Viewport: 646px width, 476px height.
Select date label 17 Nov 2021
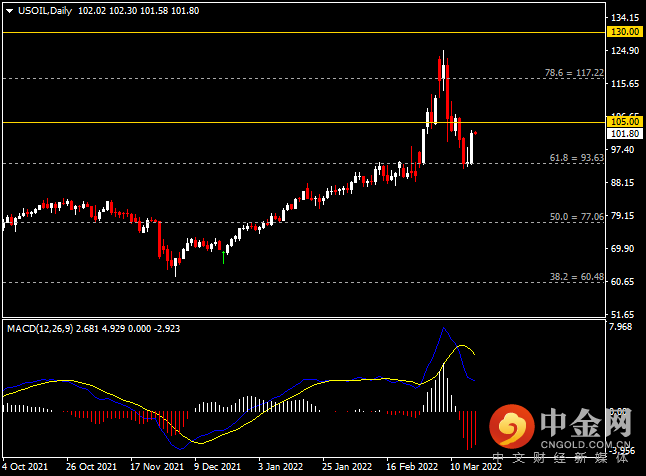pos(157,467)
